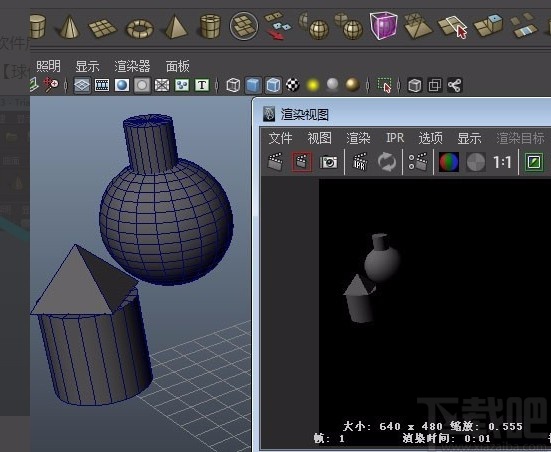Open the 照明 viewport menu

tap(48, 66)
